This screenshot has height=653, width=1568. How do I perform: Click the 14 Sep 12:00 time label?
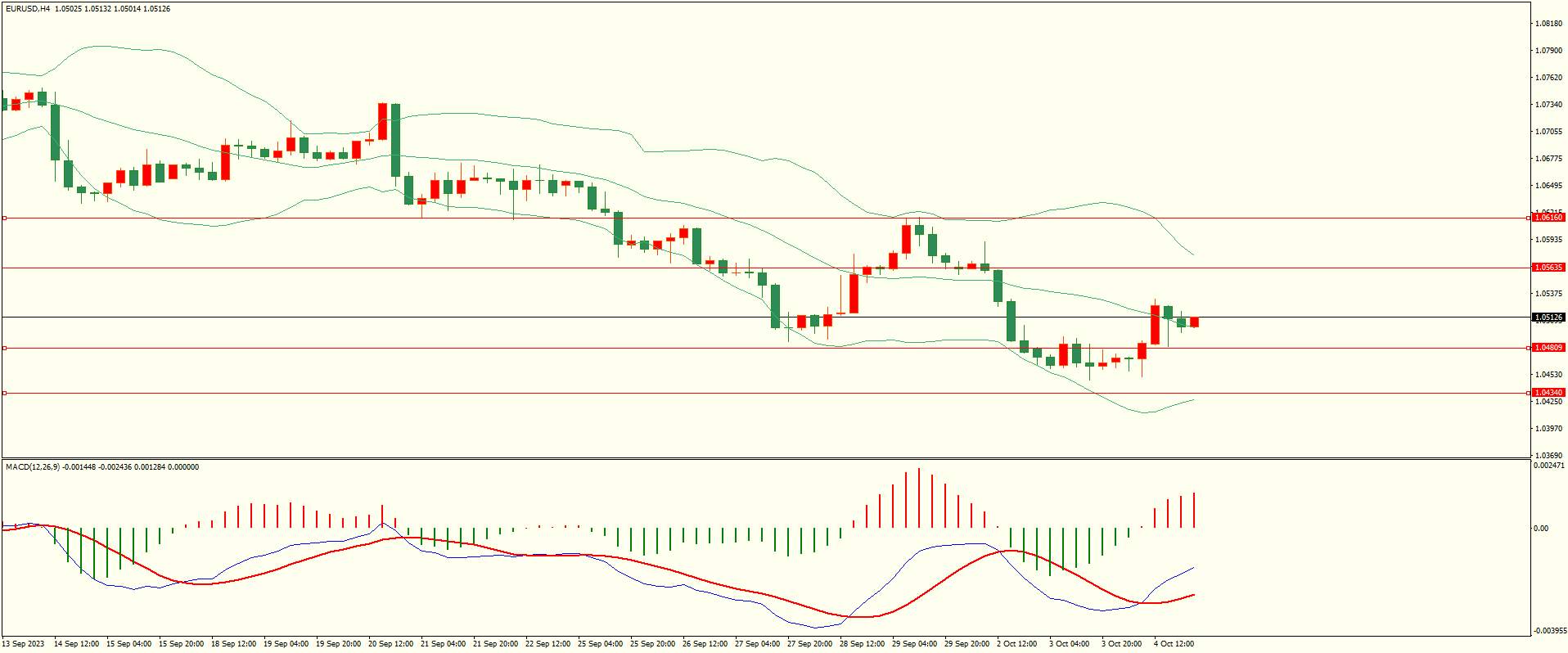coord(76,644)
